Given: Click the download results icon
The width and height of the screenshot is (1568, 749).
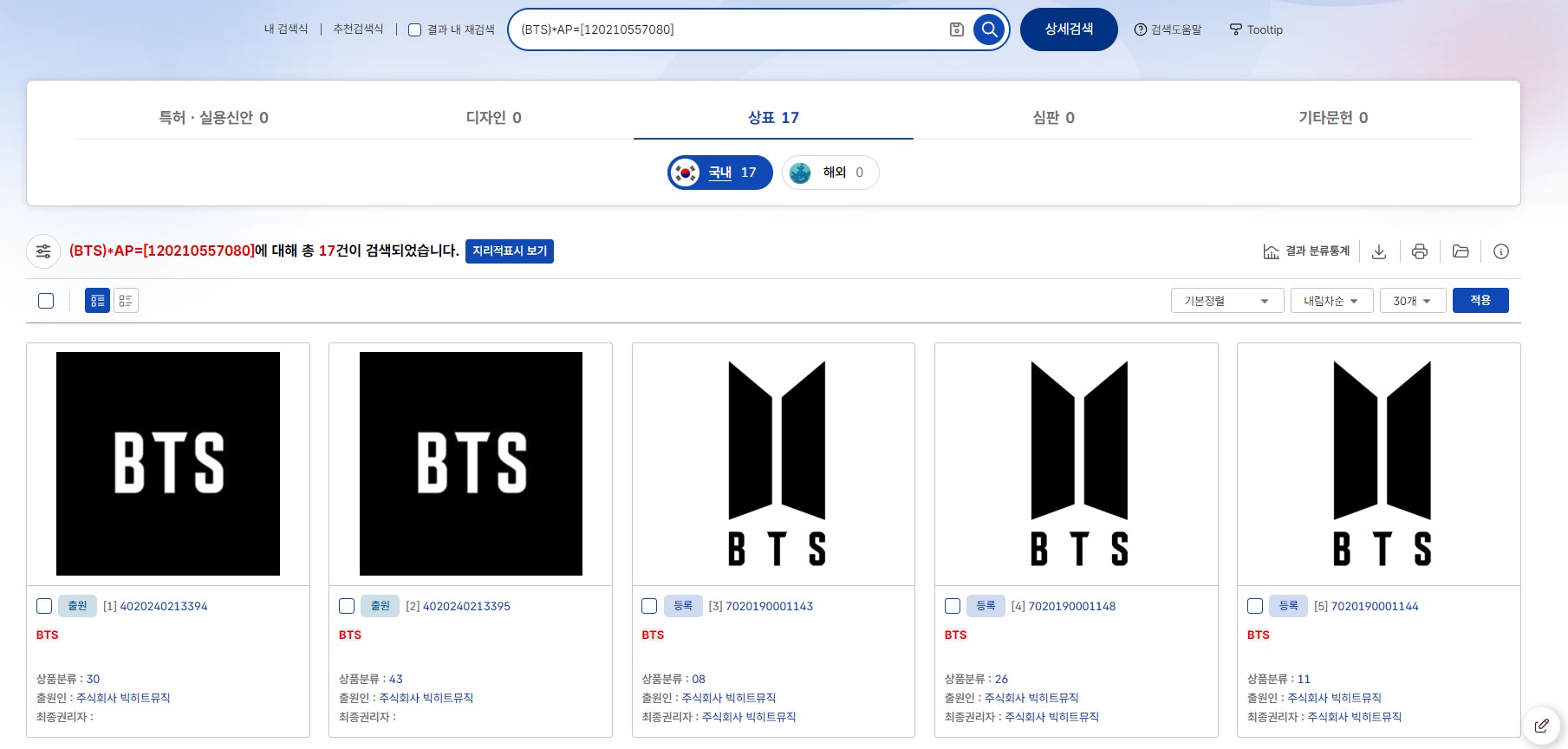Looking at the screenshot, I should tap(1379, 251).
